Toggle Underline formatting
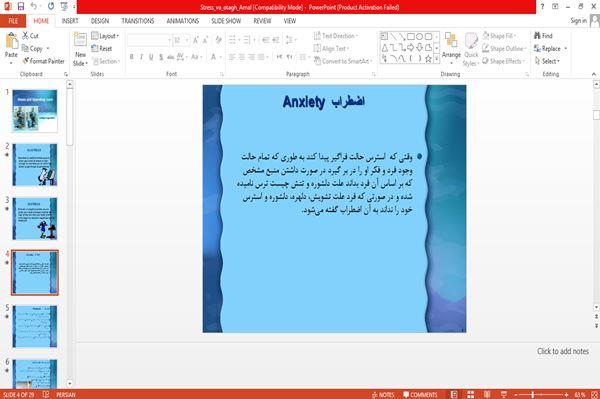Viewport: 600px width, 399px height. (151, 57)
